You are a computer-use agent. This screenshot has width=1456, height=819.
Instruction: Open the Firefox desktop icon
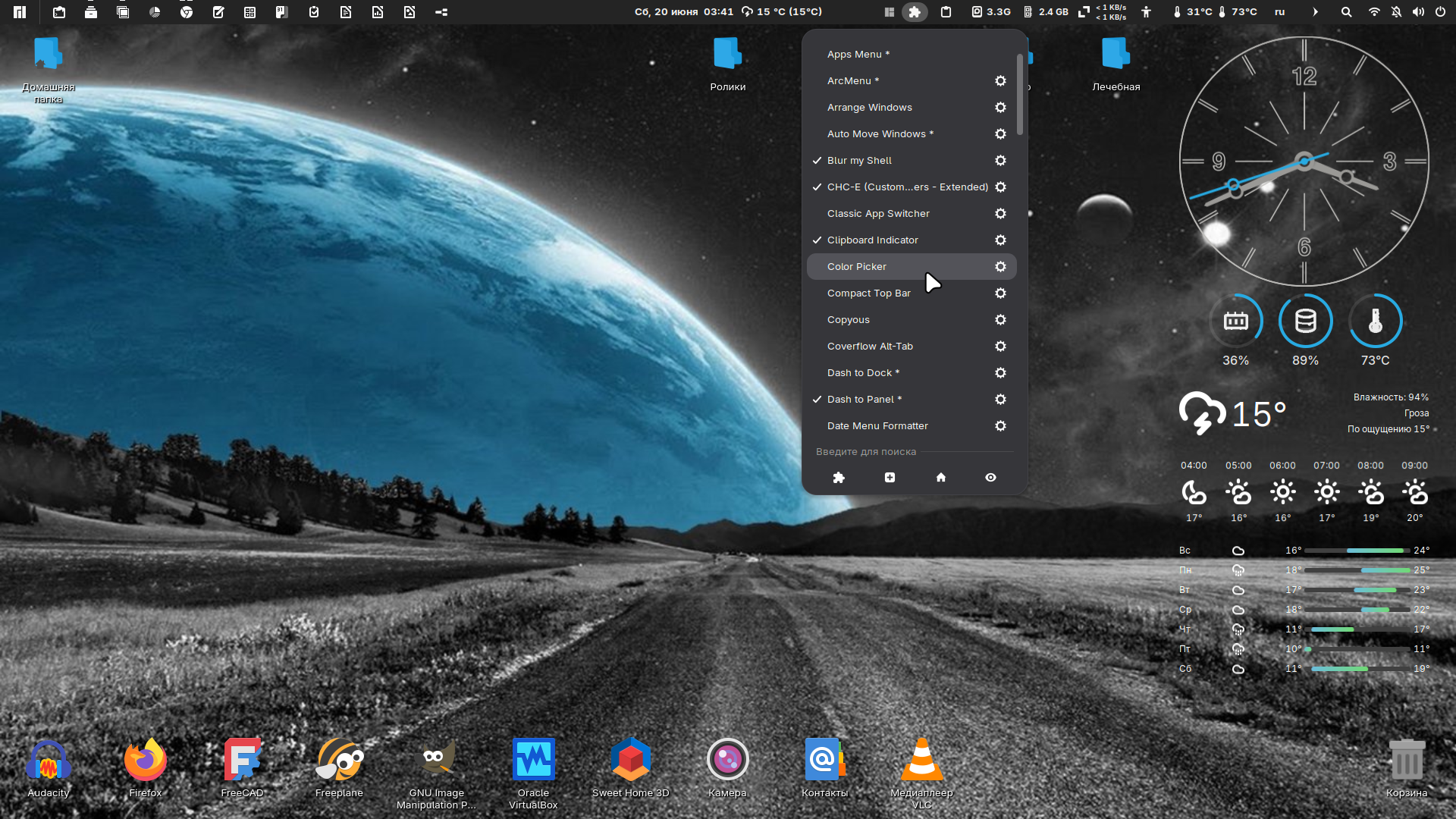pos(145,768)
